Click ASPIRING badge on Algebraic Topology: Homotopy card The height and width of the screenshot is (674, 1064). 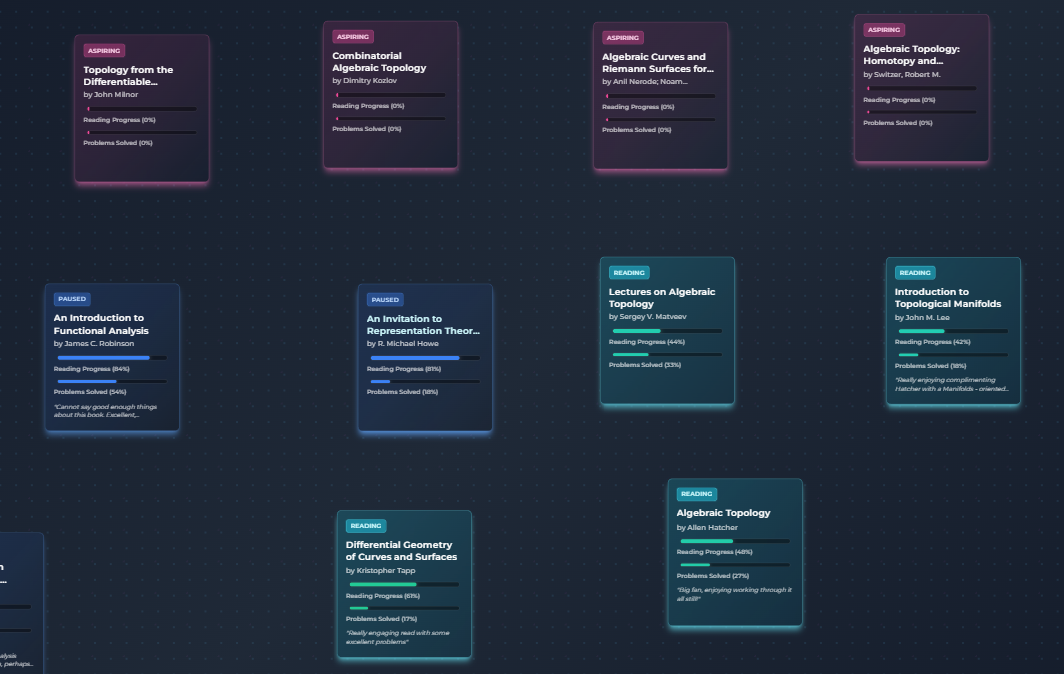pos(884,30)
